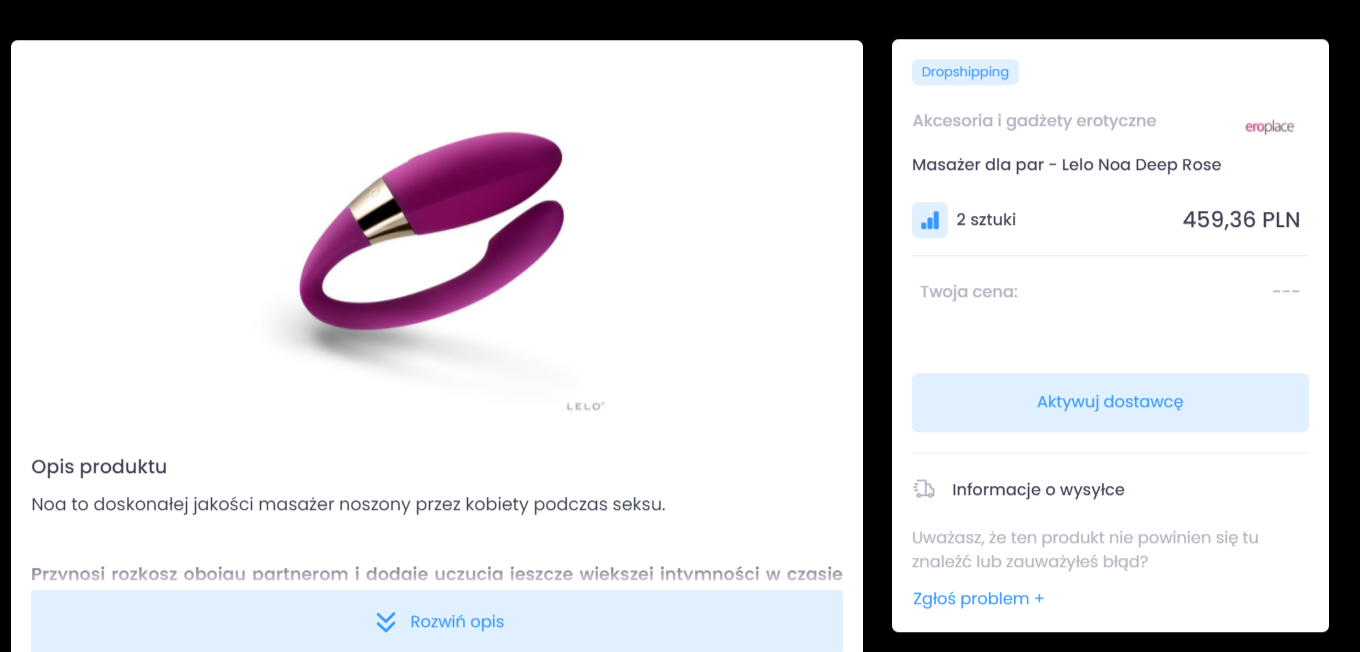Image resolution: width=1360 pixels, height=652 pixels.
Task: Click the product title Masażer dla par
Action: click(1066, 165)
